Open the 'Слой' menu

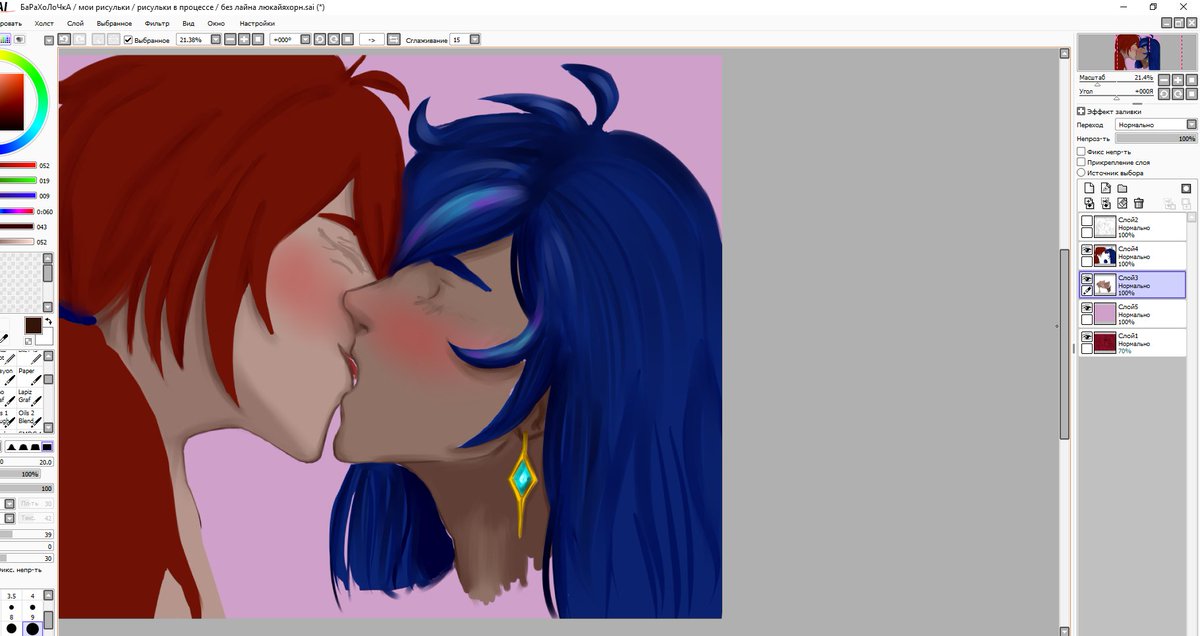pyautogui.click(x=75, y=22)
